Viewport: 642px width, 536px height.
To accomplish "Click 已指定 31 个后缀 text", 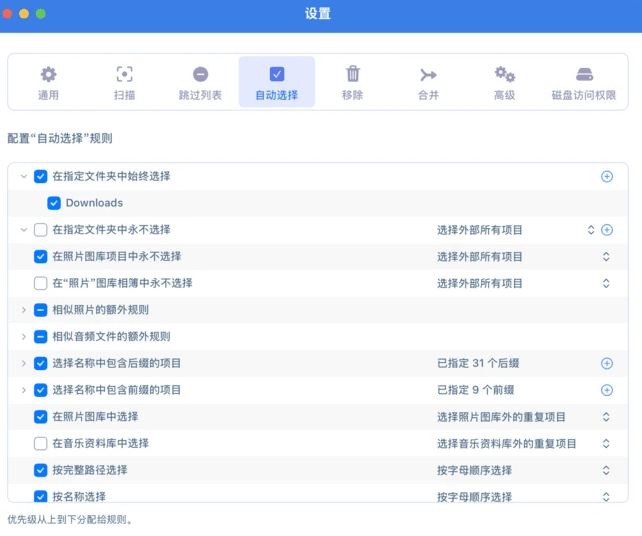I will coord(478,363).
